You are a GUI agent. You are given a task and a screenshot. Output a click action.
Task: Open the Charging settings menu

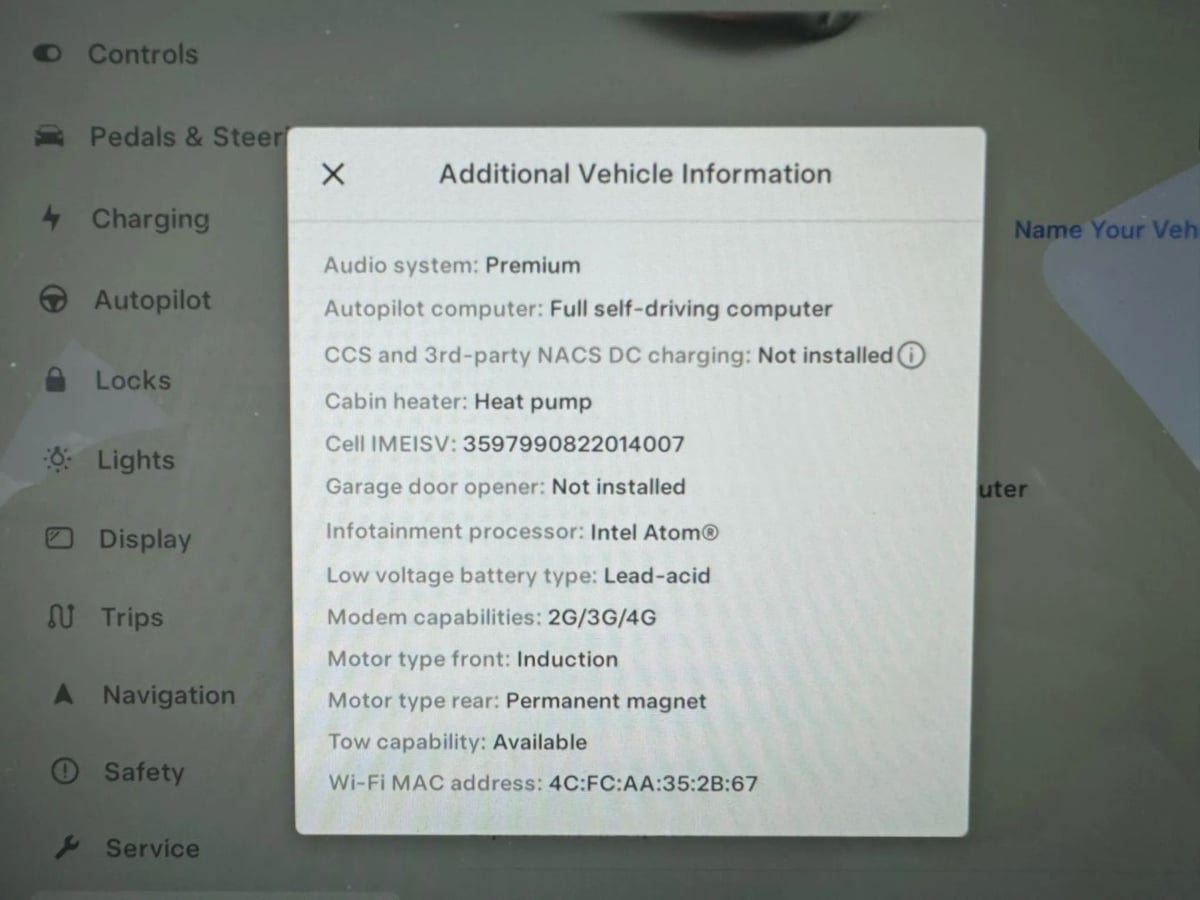click(151, 219)
